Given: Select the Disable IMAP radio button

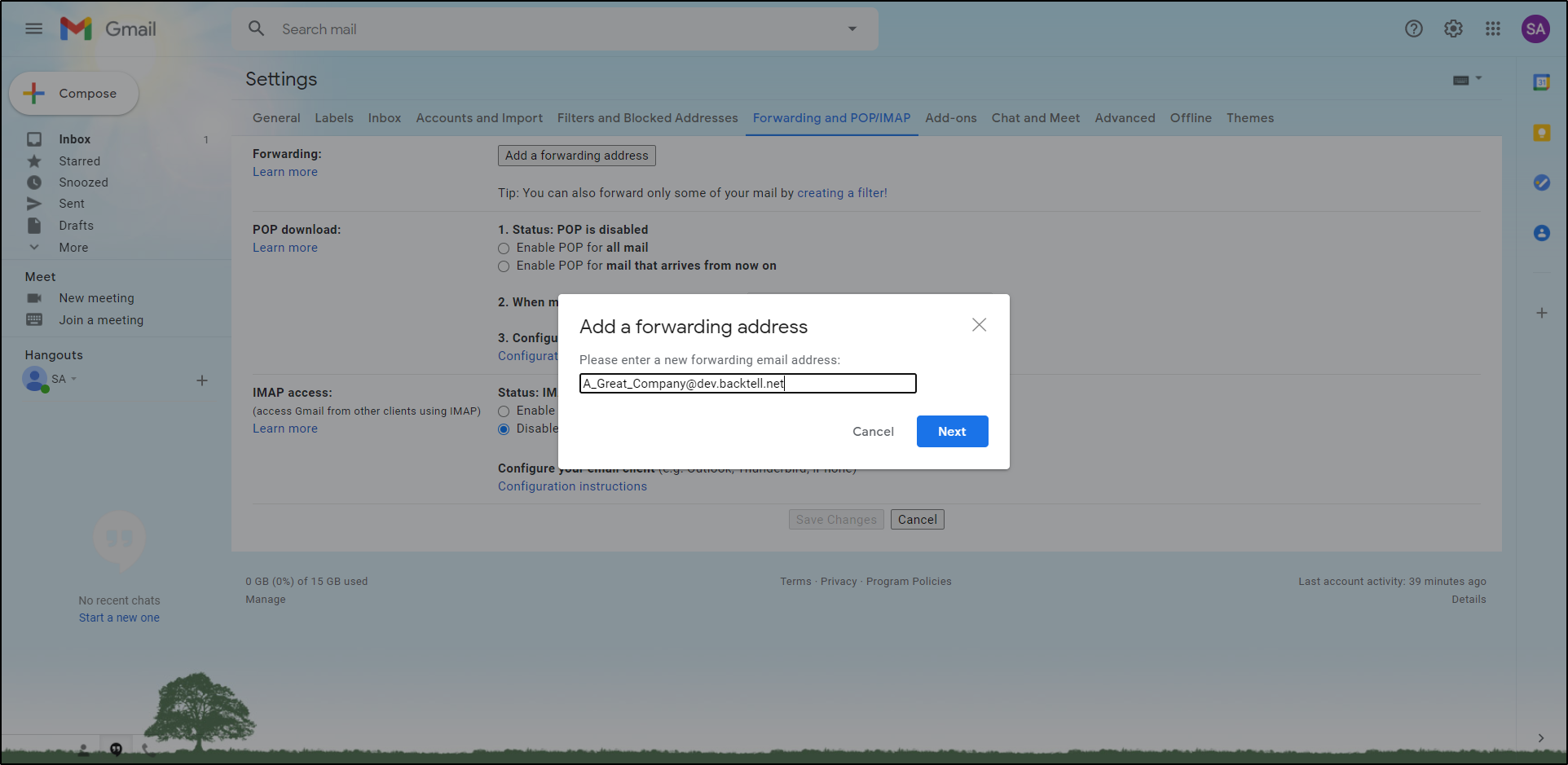Looking at the screenshot, I should tap(504, 429).
